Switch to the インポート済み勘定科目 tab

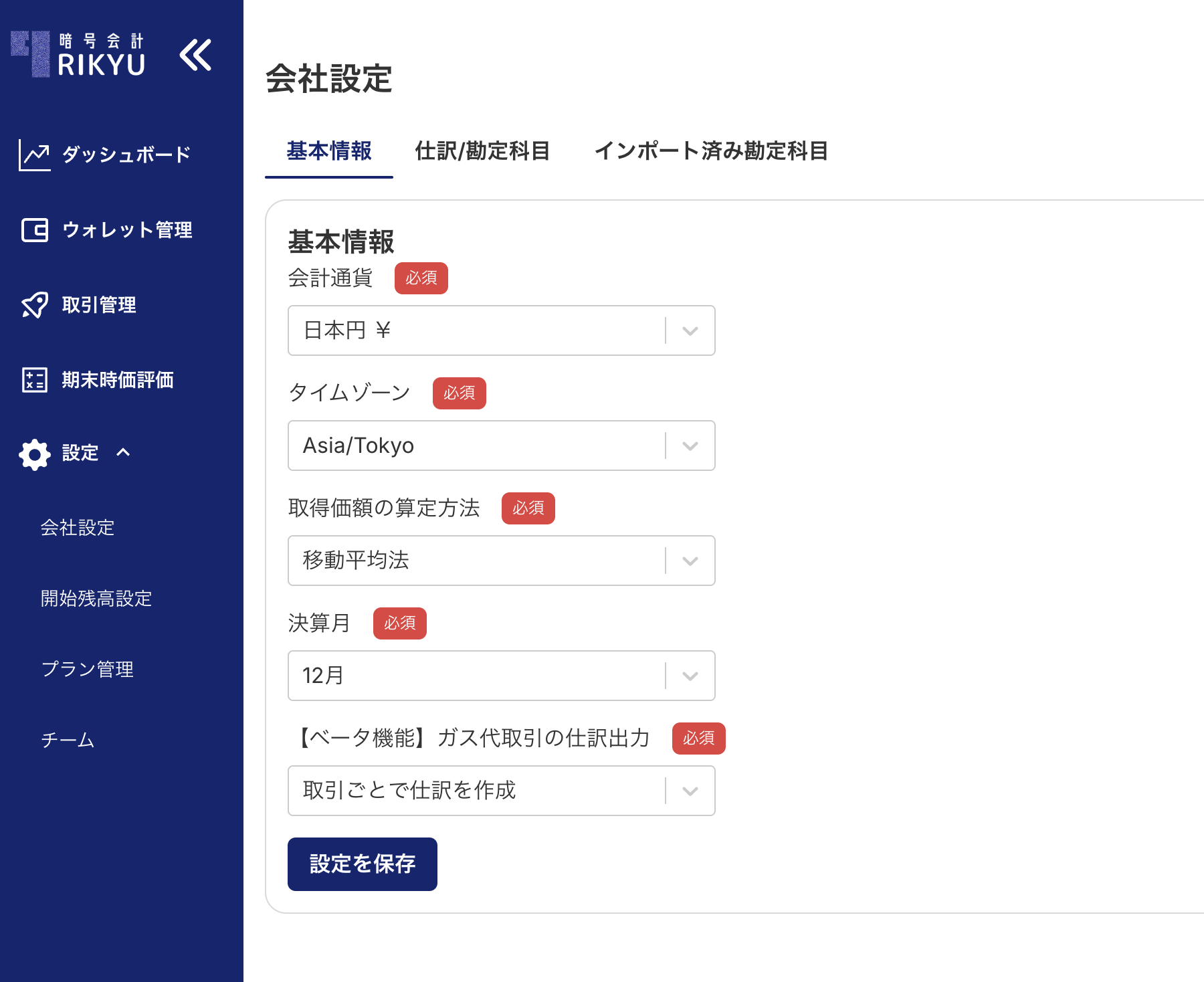(711, 151)
